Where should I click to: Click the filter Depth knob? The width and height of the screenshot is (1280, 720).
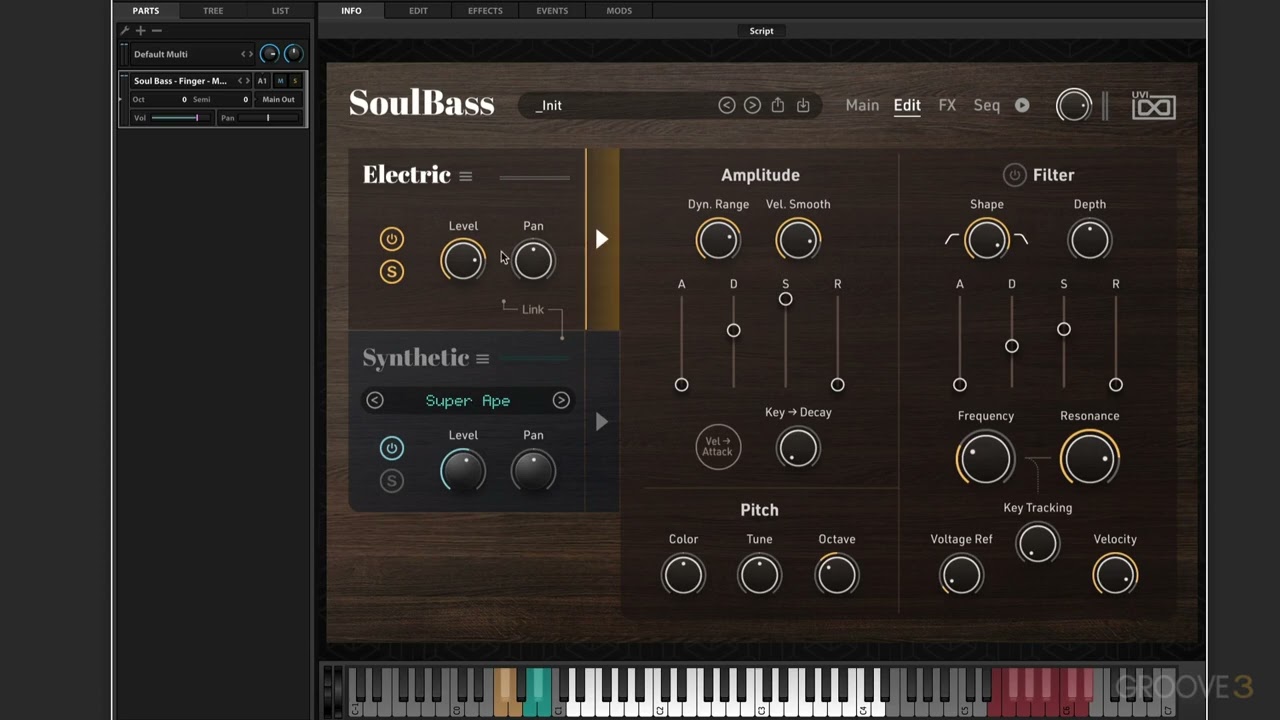click(1090, 240)
